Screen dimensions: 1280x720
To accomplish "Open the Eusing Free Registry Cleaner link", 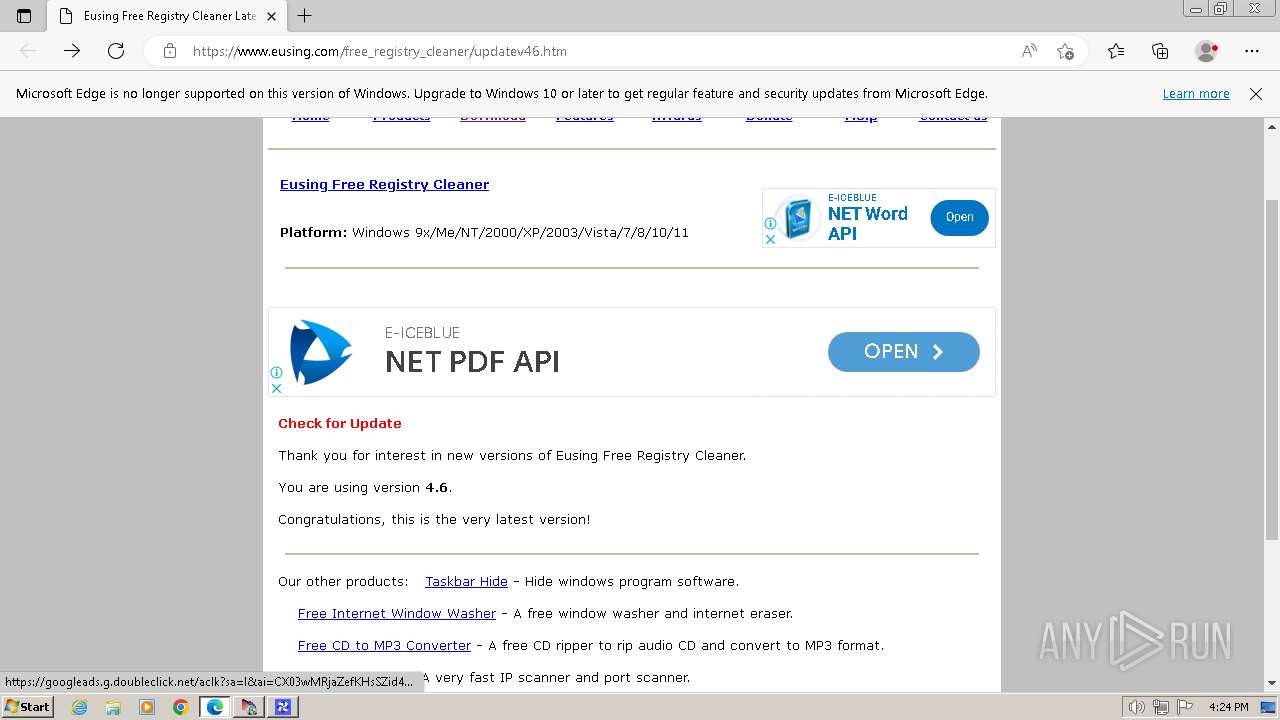I will (x=384, y=184).
